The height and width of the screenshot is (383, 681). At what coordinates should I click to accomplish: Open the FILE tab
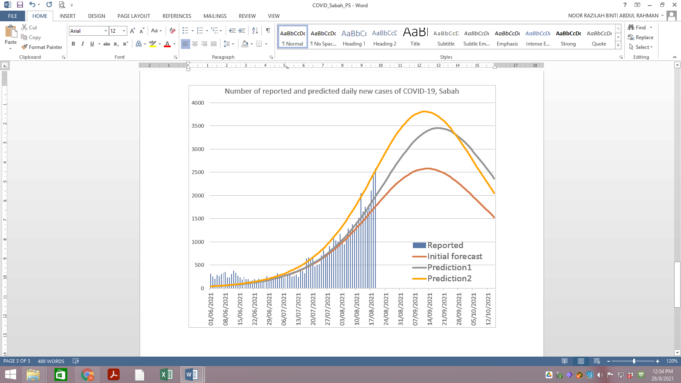tap(13, 16)
